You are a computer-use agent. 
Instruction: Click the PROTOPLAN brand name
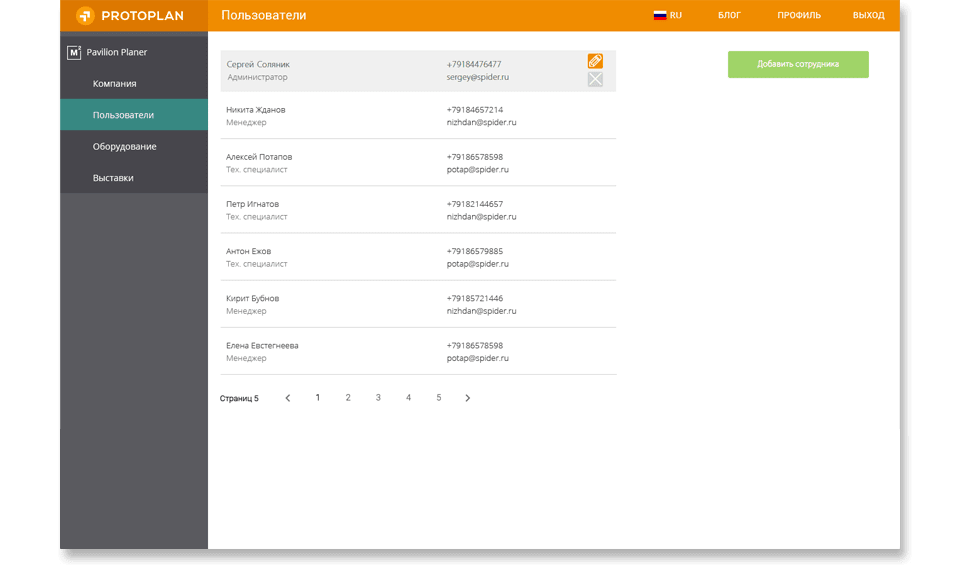pyautogui.click(x=143, y=16)
